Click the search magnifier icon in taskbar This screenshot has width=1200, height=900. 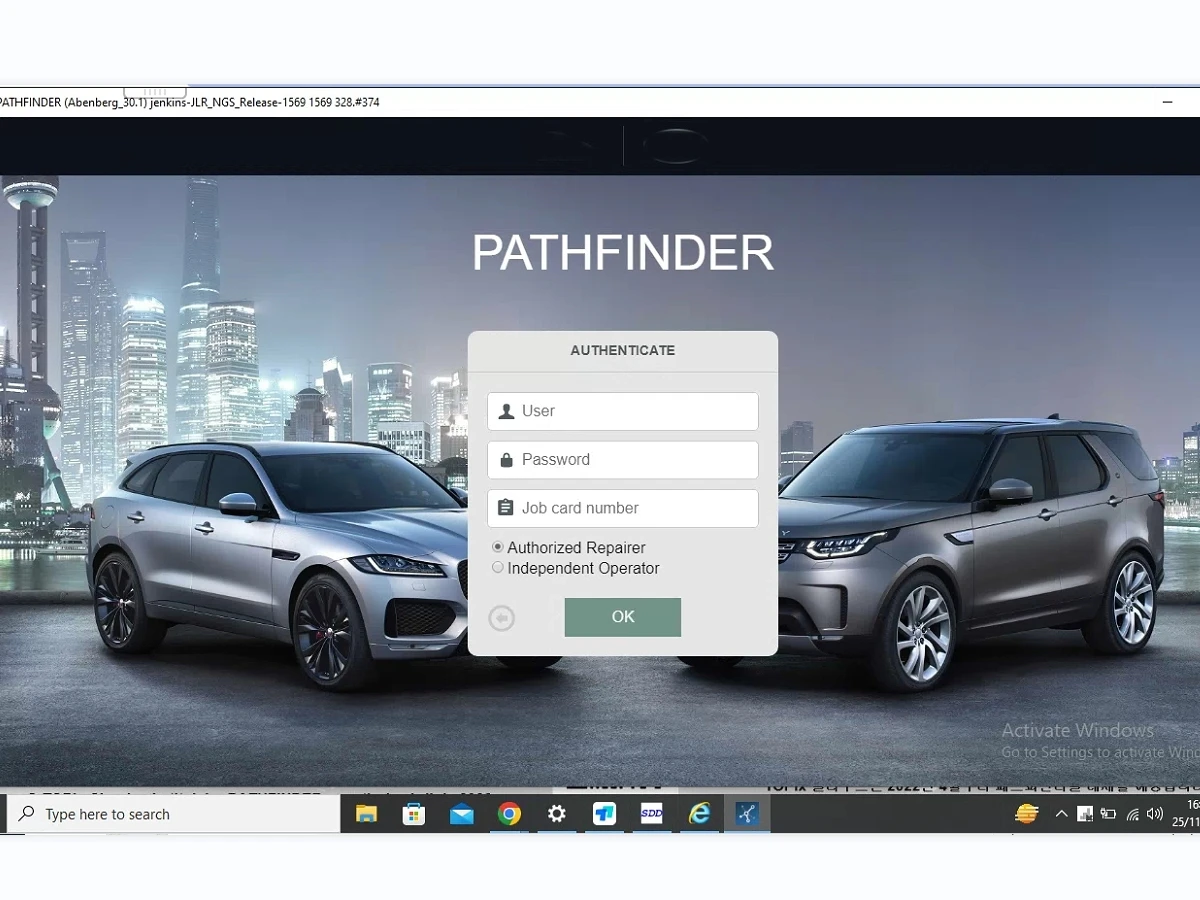(27, 814)
